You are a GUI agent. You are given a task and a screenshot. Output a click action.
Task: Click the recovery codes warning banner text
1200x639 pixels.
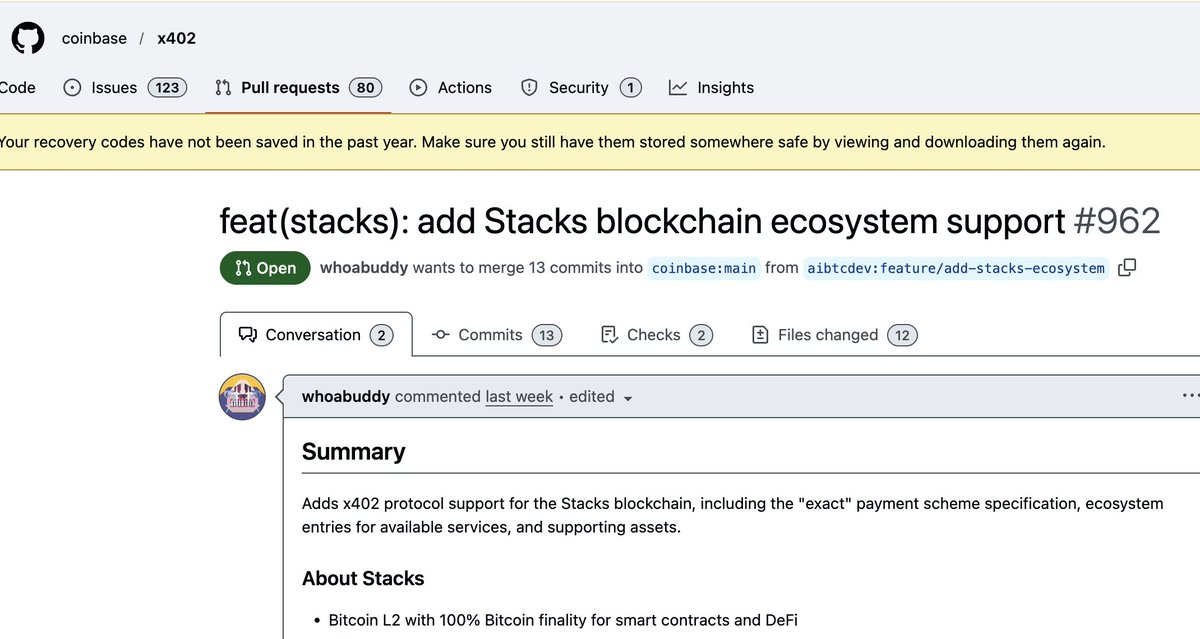coord(553,142)
